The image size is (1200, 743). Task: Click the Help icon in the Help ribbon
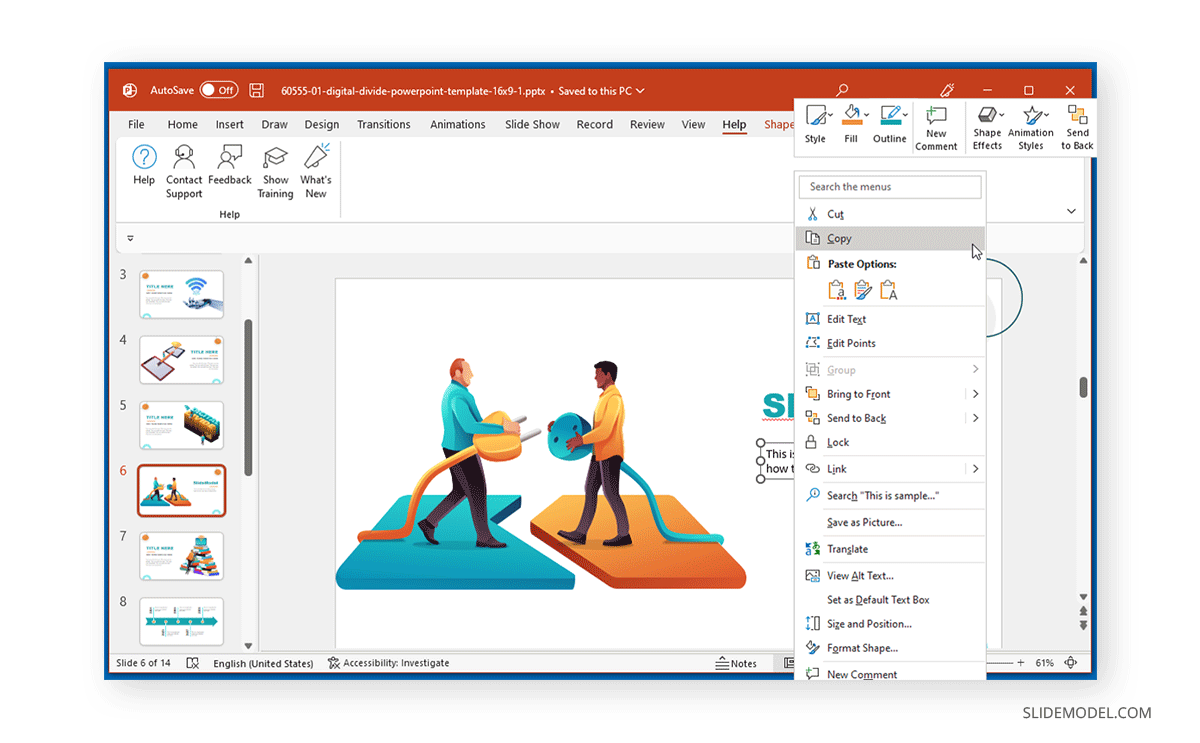pyautogui.click(x=144, y=170)
